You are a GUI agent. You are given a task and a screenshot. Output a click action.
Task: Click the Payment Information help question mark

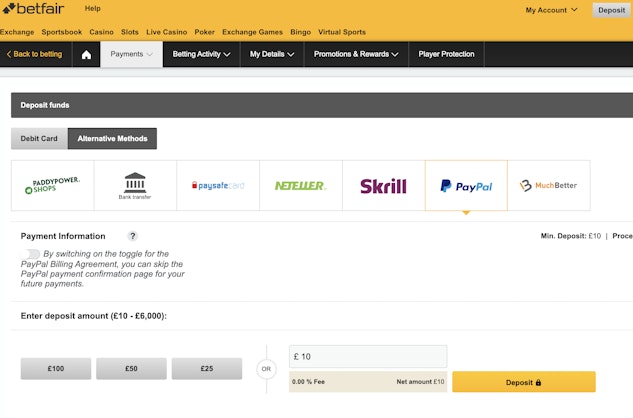[x=132, y=236]
